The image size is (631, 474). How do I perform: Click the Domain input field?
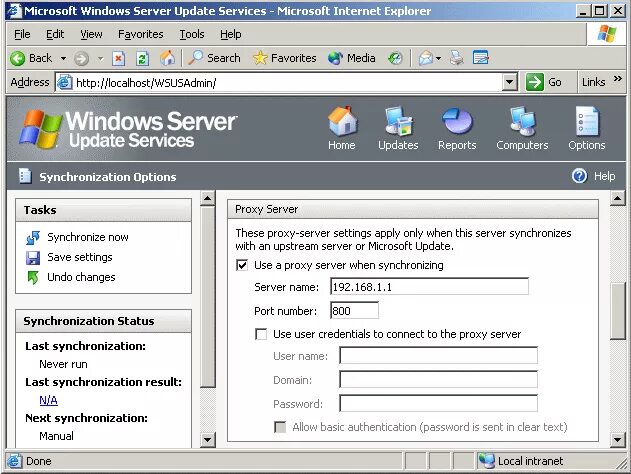(439, 380)
